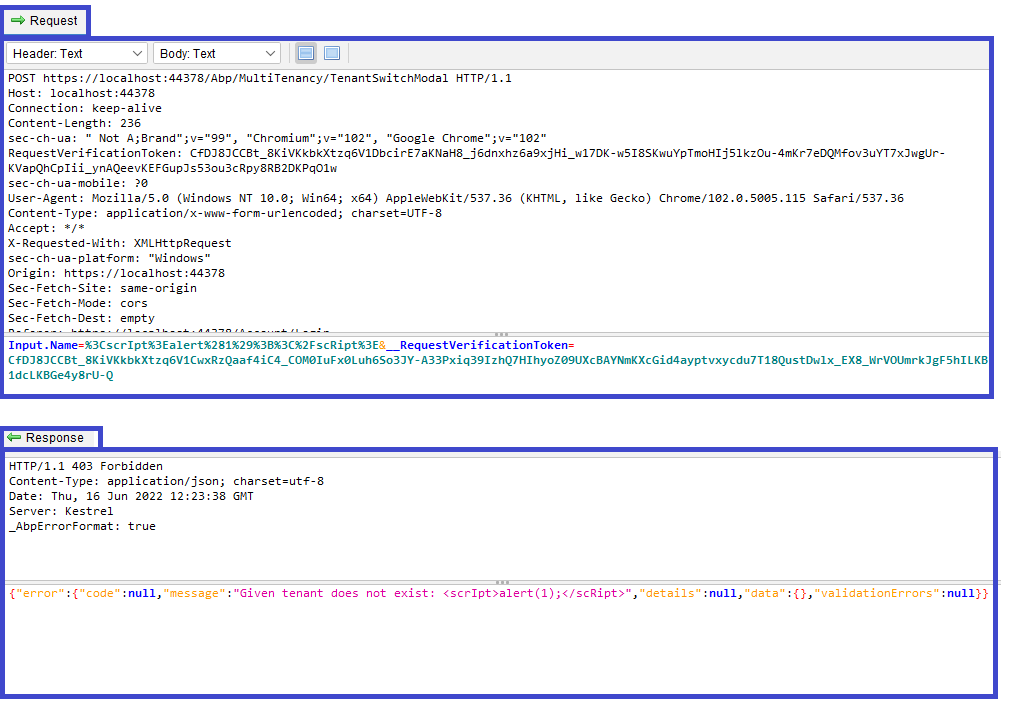Viewport: 1012px width, 714px height.
Task: Click the 'Content-Length: 236' header
Action: click(x=74, y=123)
